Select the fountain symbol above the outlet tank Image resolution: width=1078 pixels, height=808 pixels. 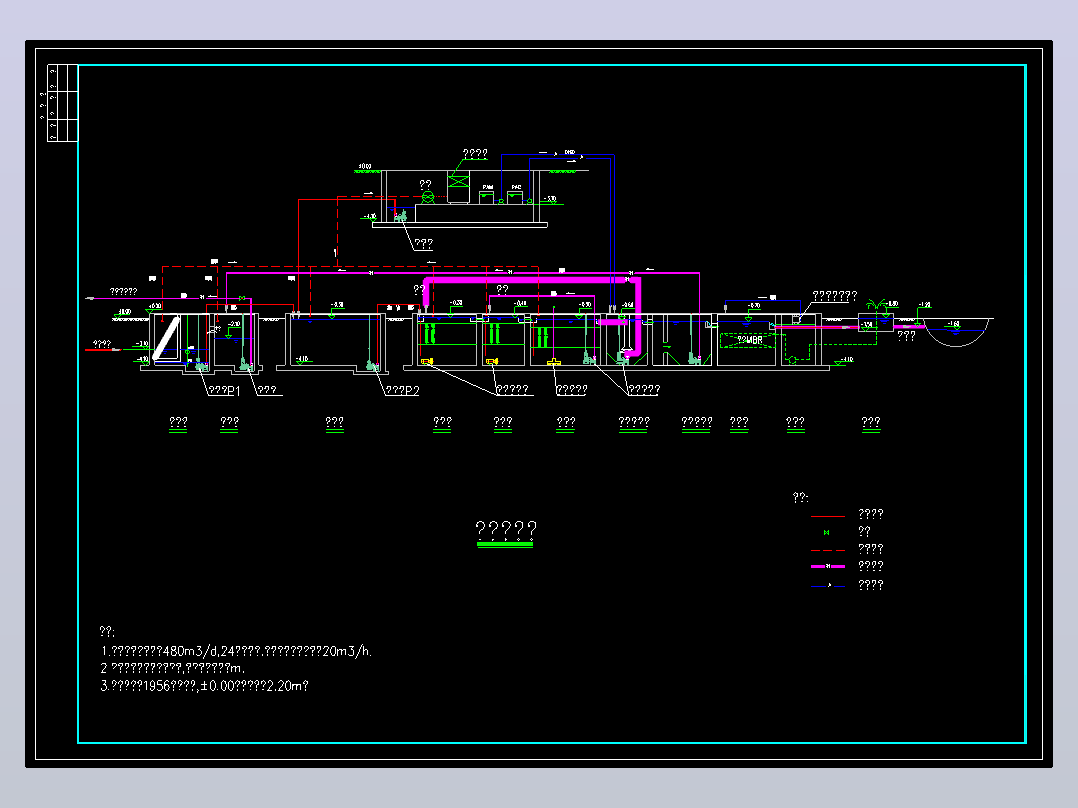pos(876,305)
